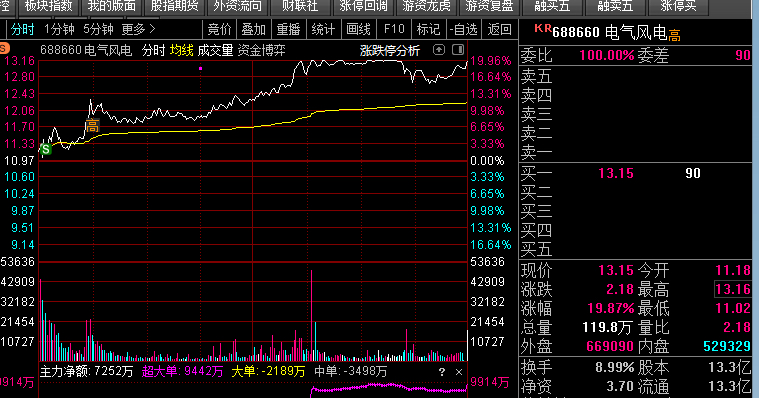The image size is (759, 398).
Task: Open the 游资复盘 tab
Action: [x=489, y=6]
